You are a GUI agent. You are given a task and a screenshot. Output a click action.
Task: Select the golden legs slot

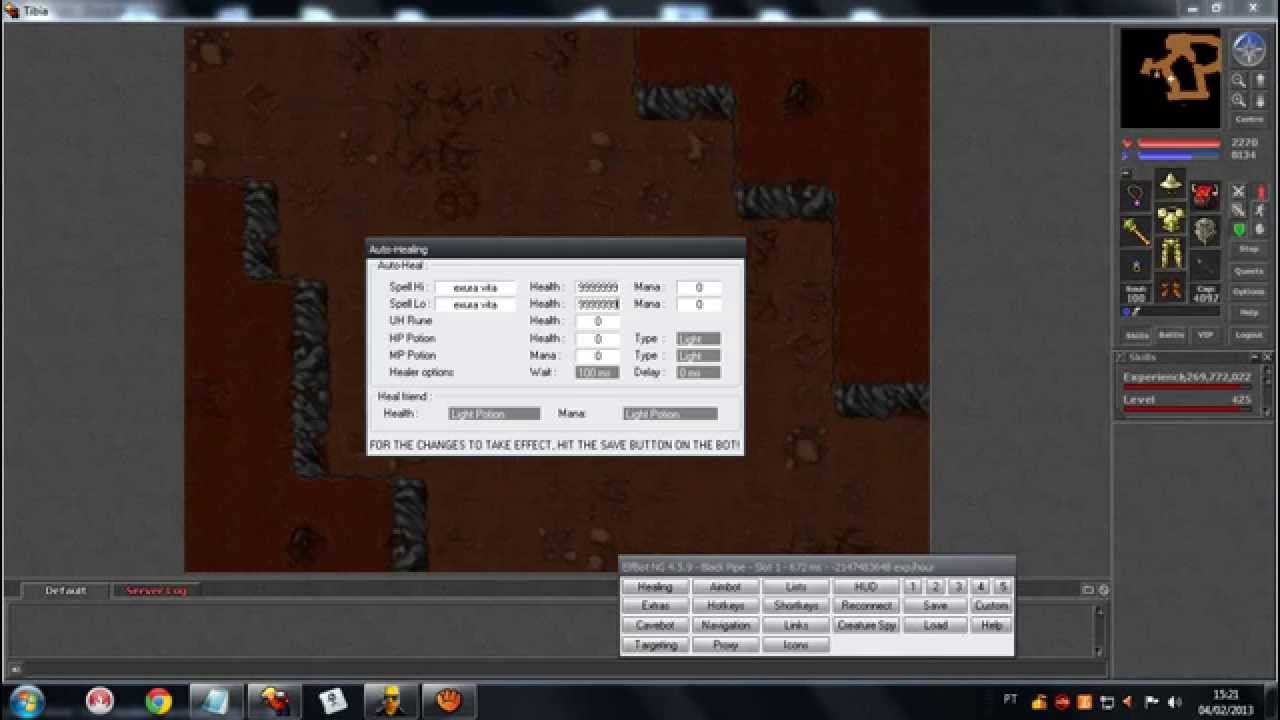1171,254
